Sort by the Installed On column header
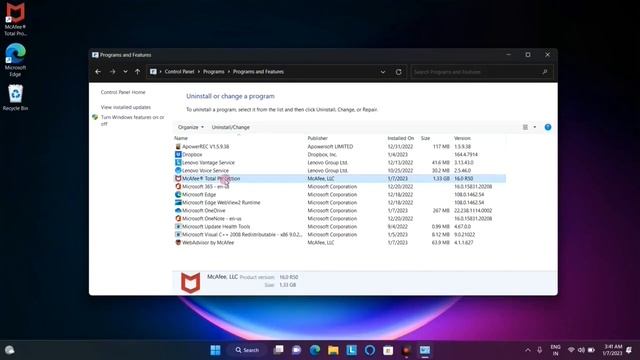This screenshot has width=640, height=360. pyautogui.click(x=400, y=138)
